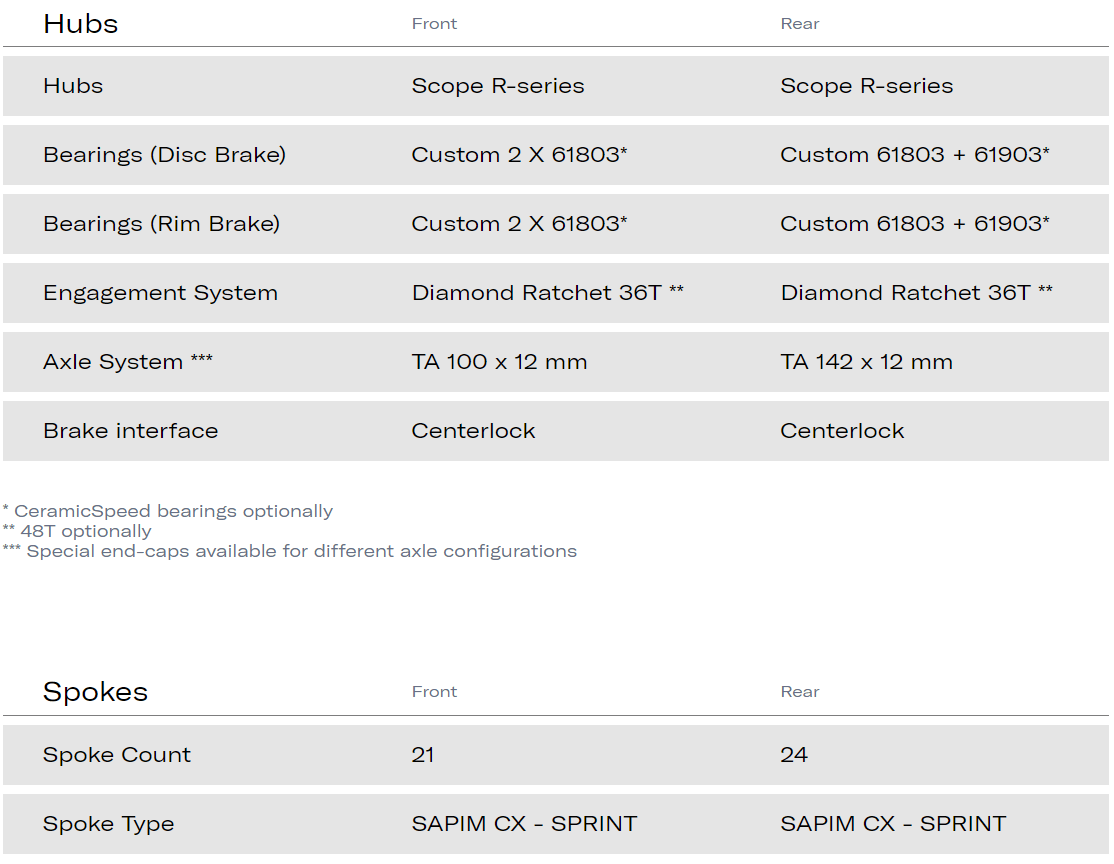
Task: Select the Engagement System row label
Action: 160,293
